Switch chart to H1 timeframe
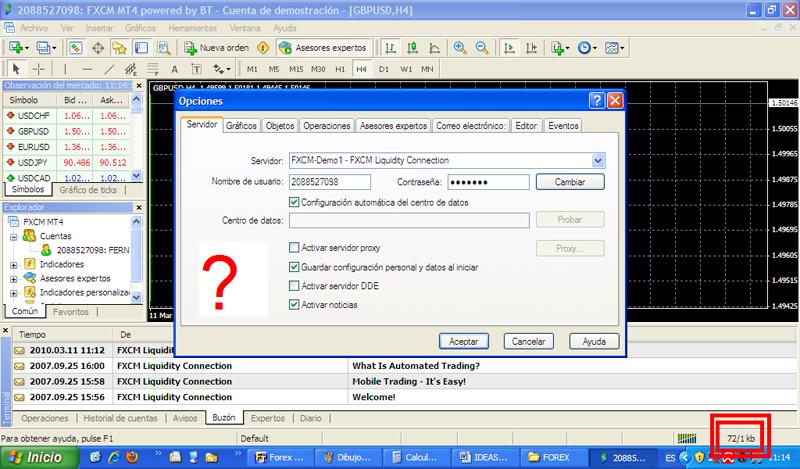Screen dimensions: 800x469 (x=340, y=68)
